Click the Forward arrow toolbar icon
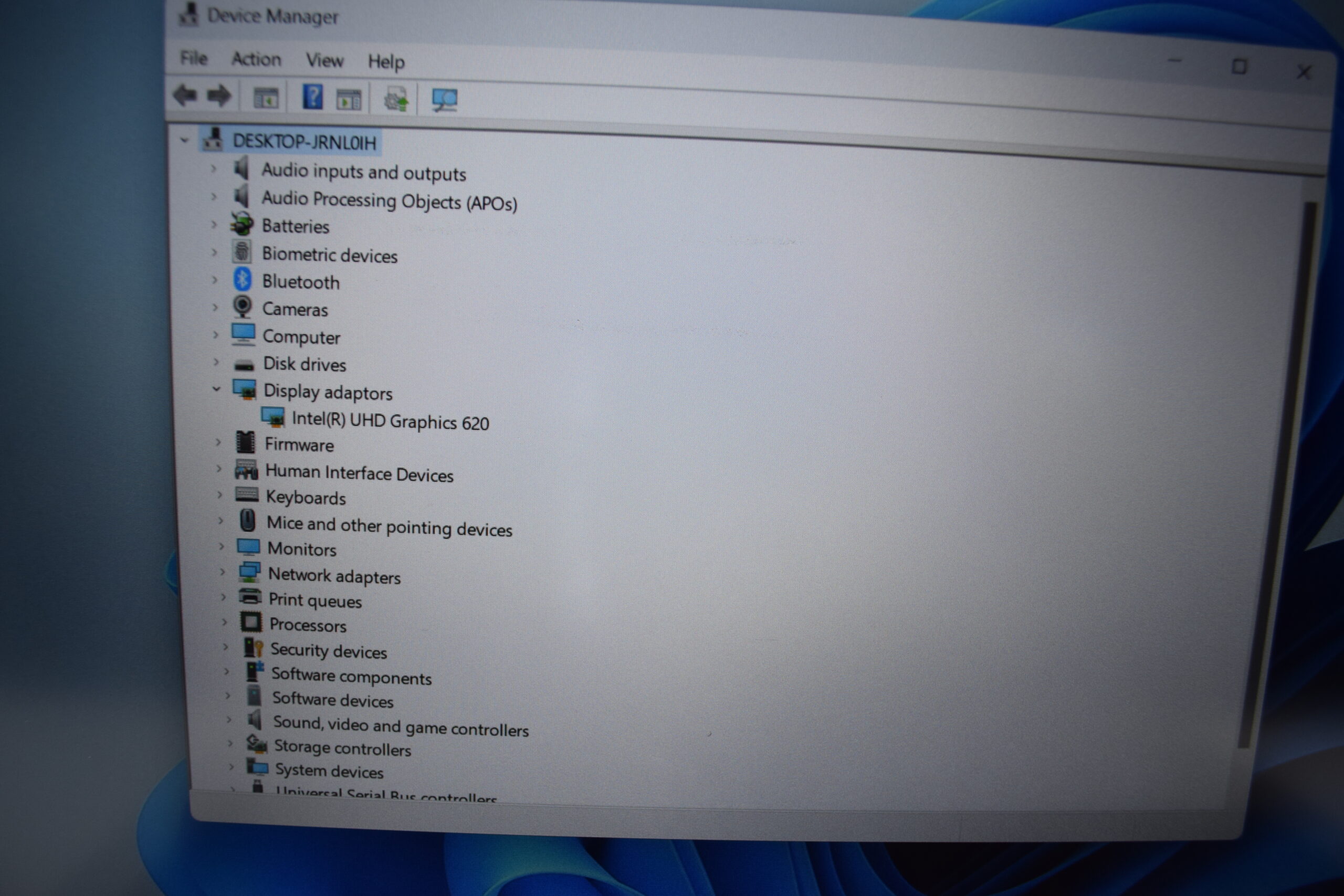The height and width of the screenshot is (896, 1344). [218, 96]
